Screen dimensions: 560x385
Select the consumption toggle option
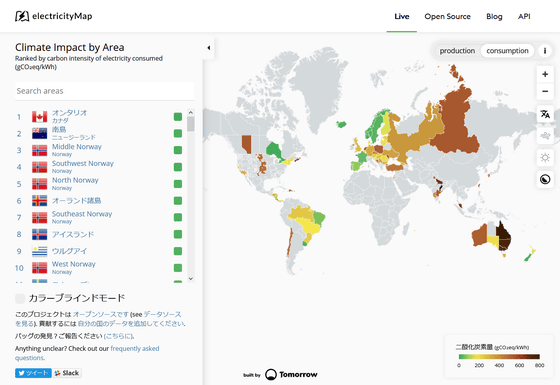(x=507, y=51)
